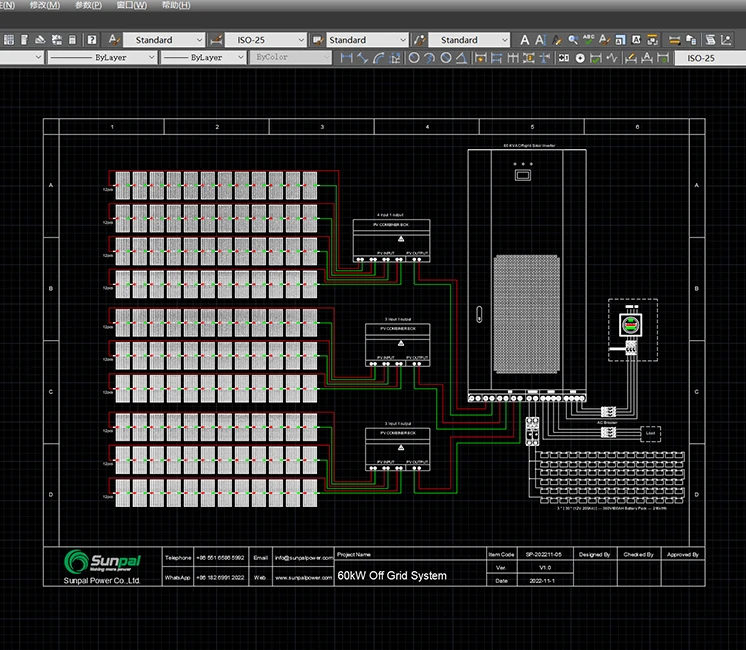Click the Find text magnifier icon
The image size is (746, 650).
coord(573,39)
